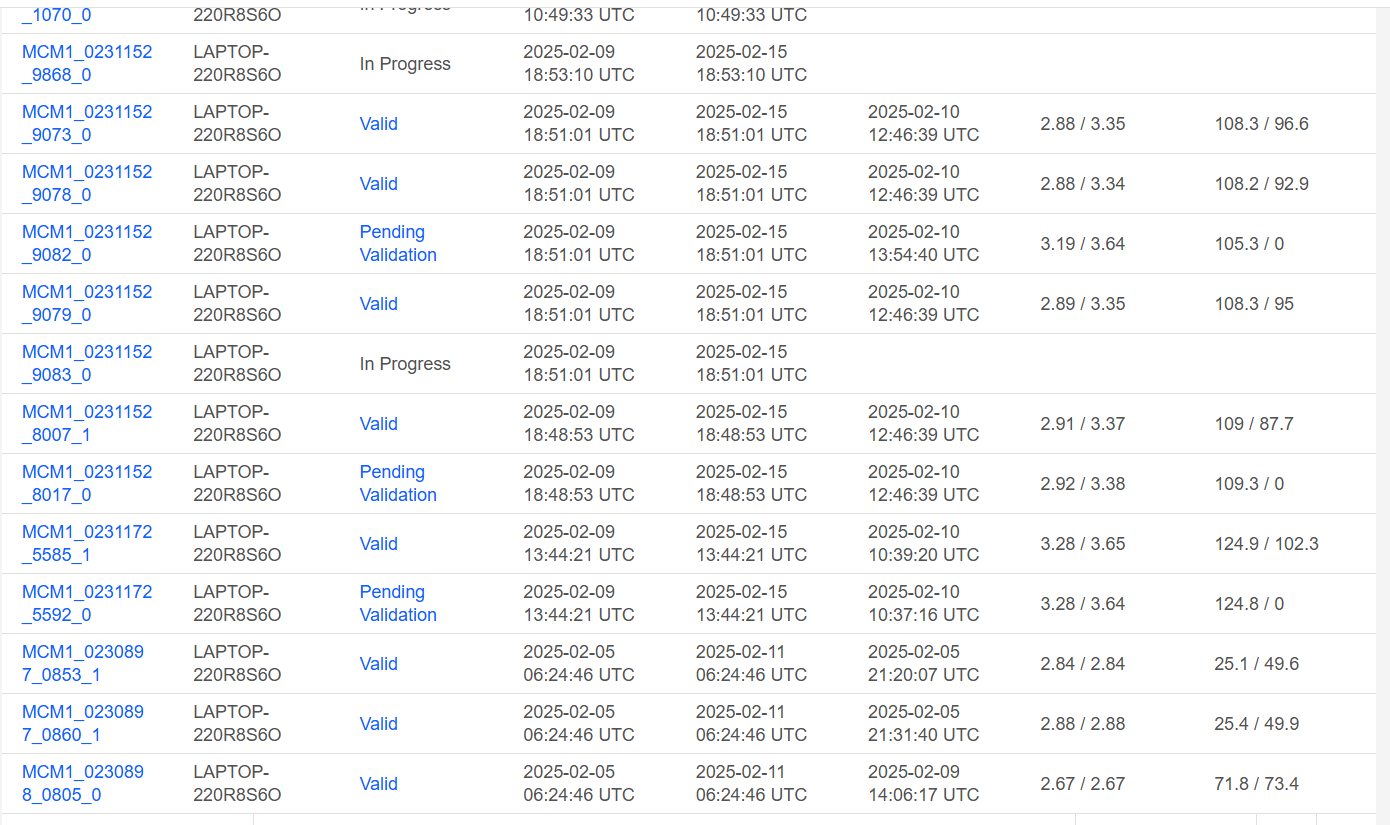Select Valid status in 9078_0 row

[378, 184]
